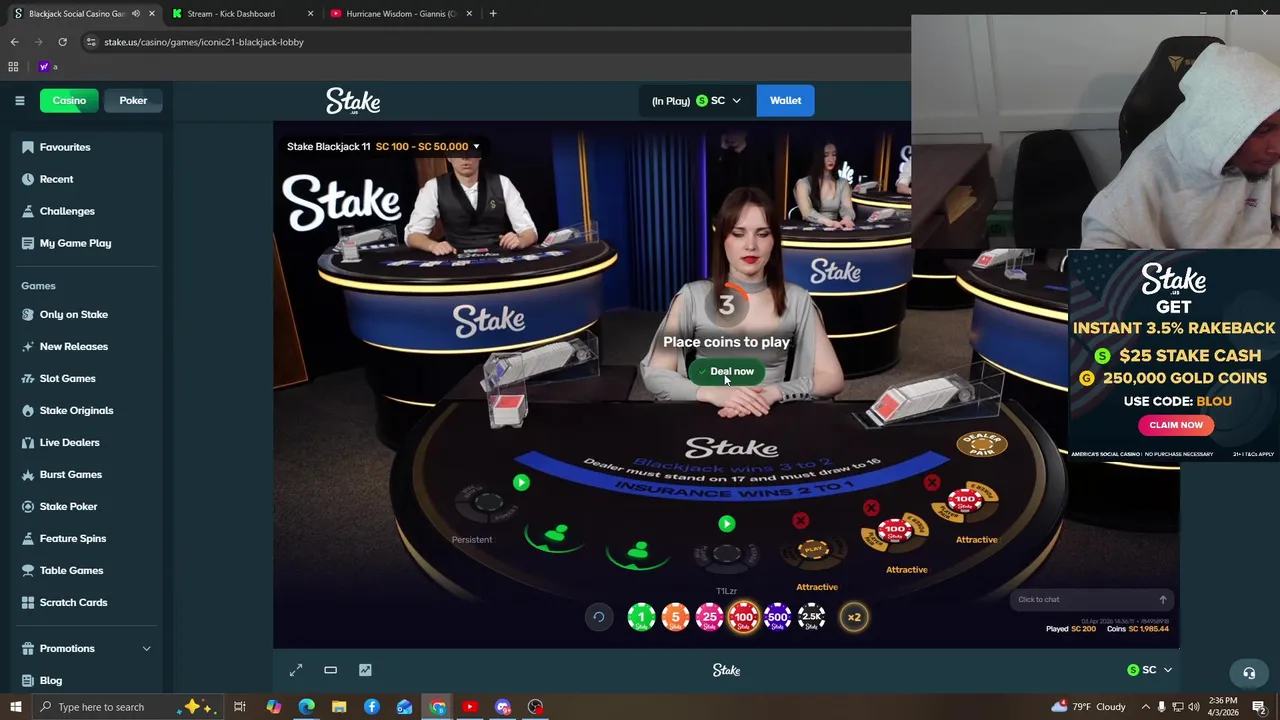Switch to the Poker section

[x=133, y=100]
